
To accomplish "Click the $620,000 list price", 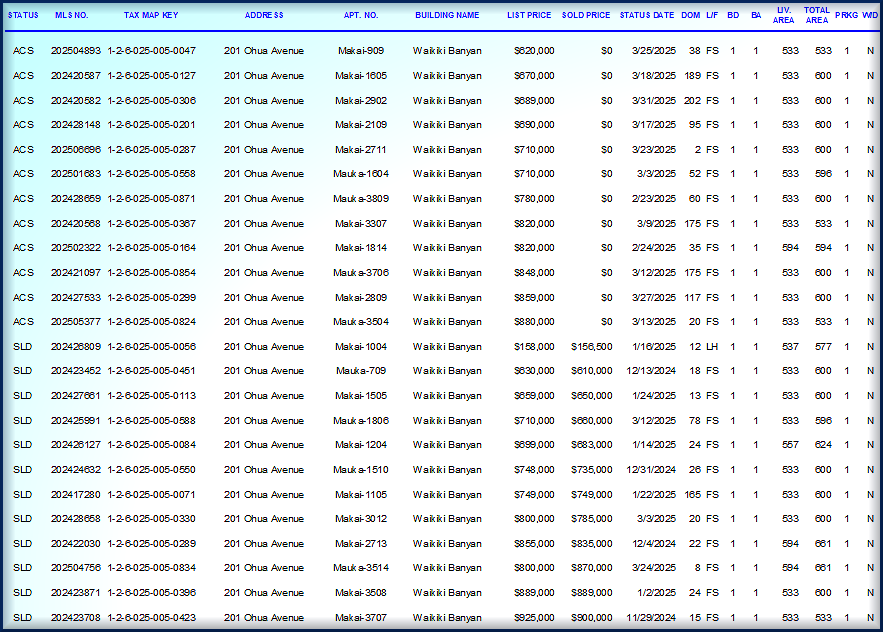I will point(534,51).
